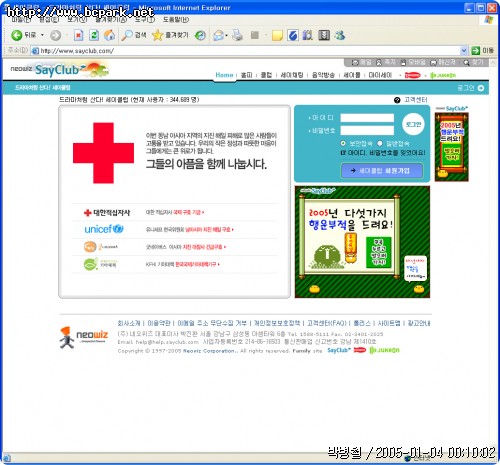Viewport: 500px width, 465px height.
Task: Click the dark film-strip toolbar icon
Action: click(324, 35)
